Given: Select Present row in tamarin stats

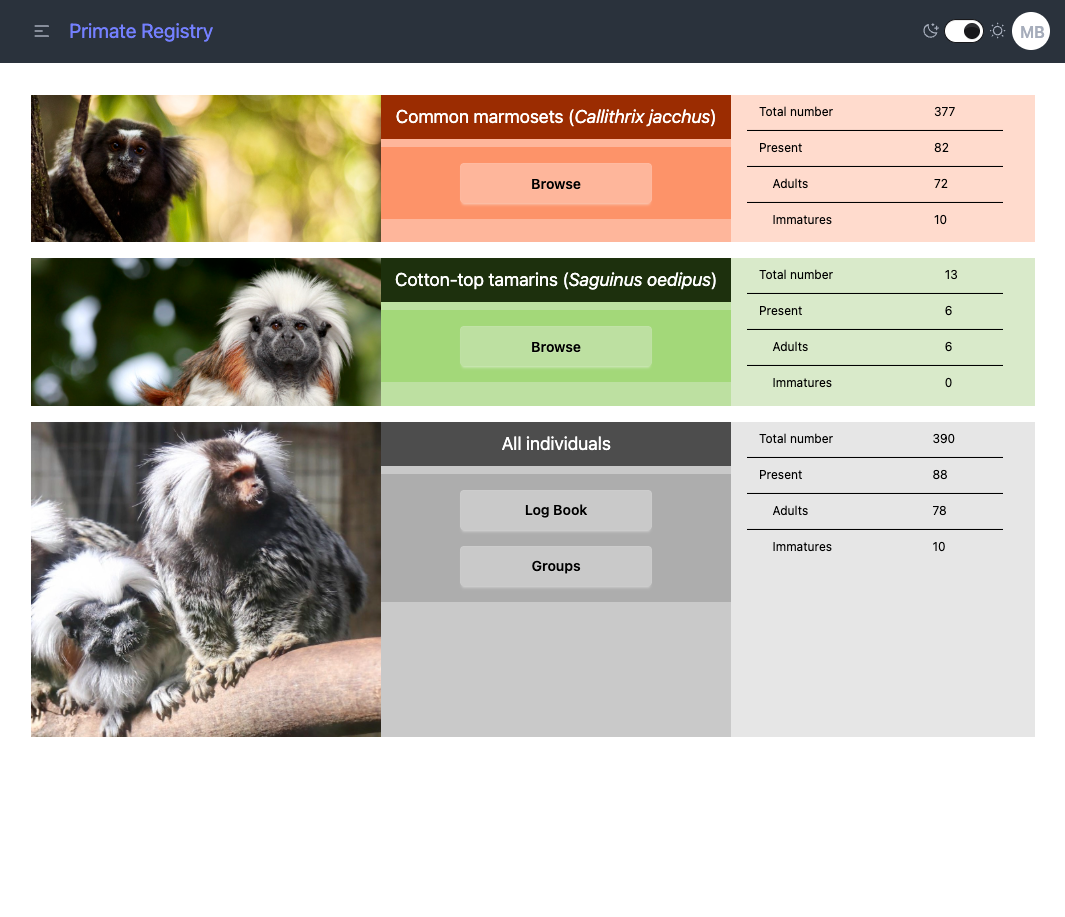Looking at the screenshot, I should 874,311.
